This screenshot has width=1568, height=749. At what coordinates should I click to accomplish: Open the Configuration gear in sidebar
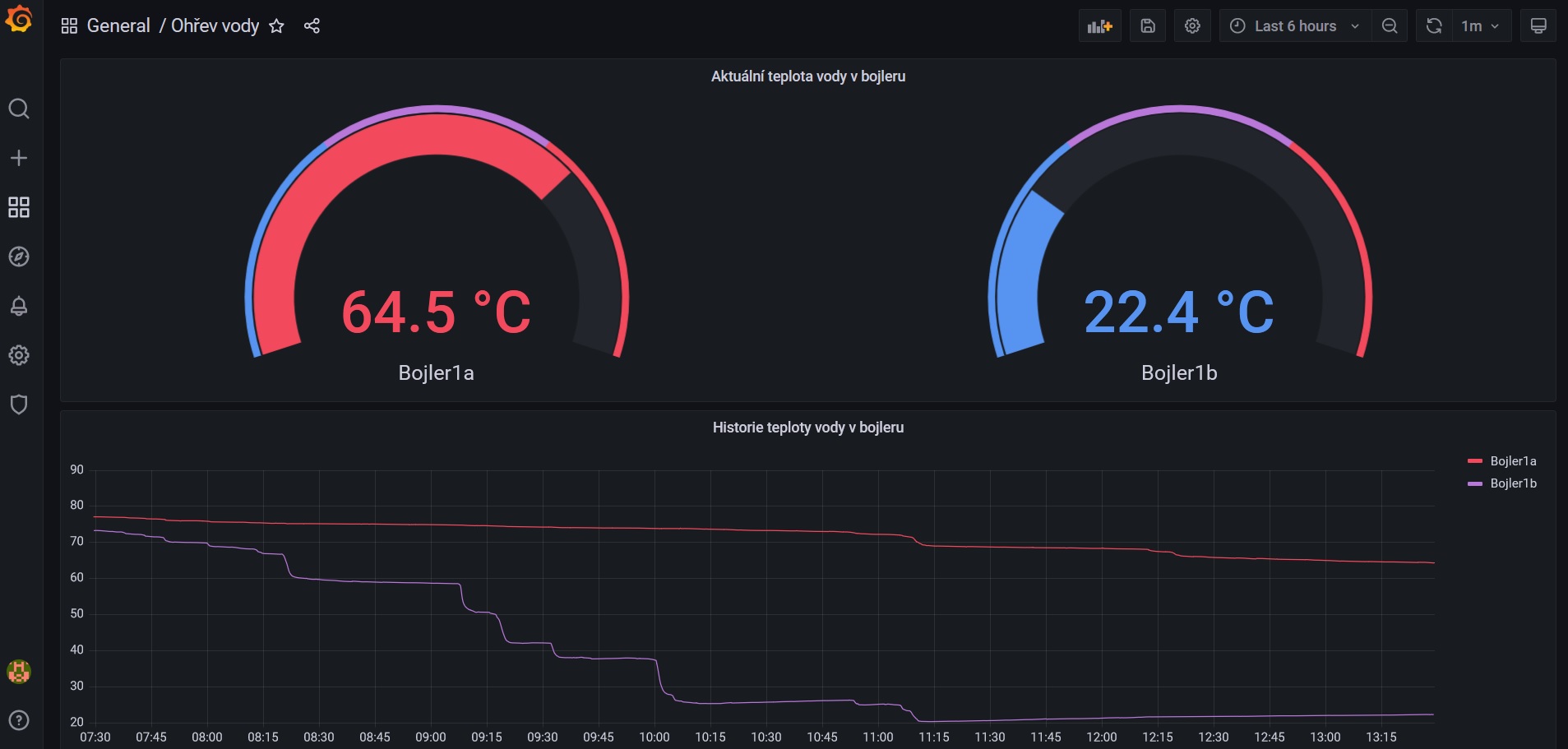coord(19,355)
